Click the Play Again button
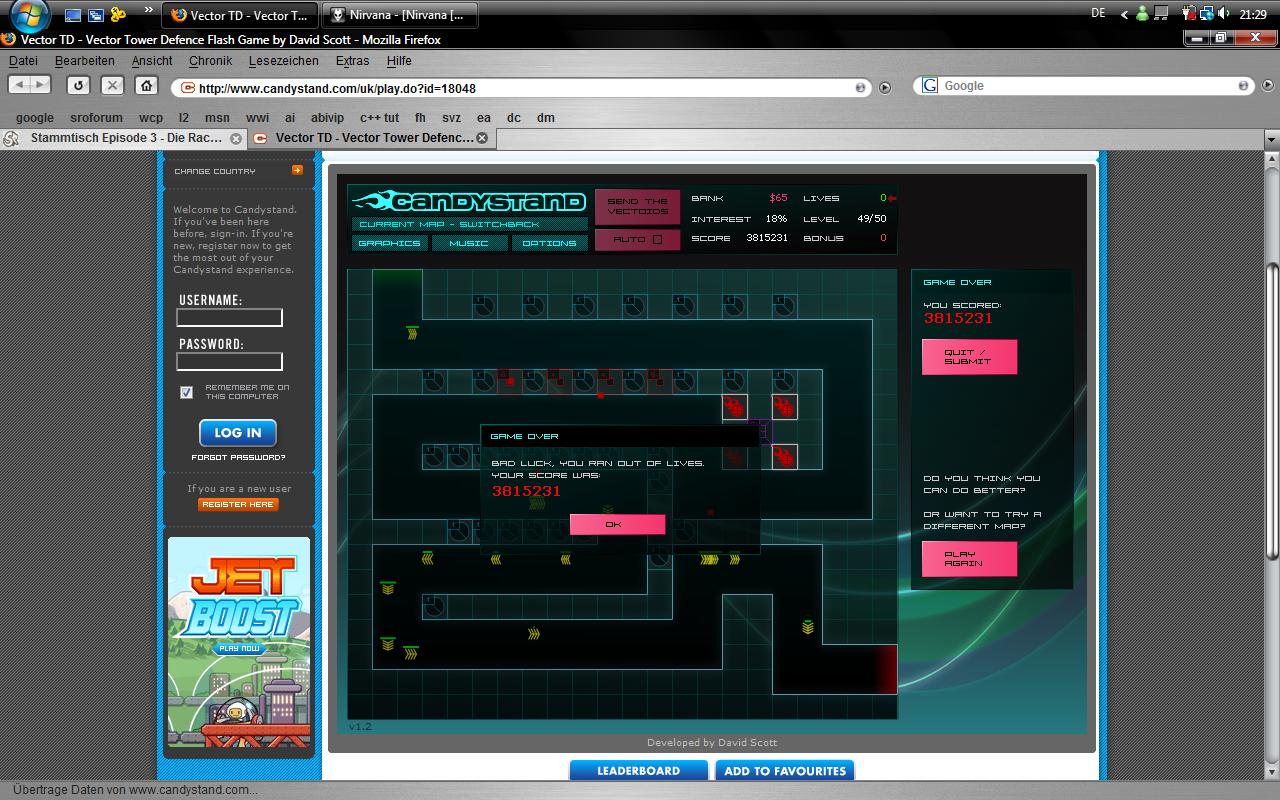Viewport: 1280px width, 800px height. [x=968, y=559]
